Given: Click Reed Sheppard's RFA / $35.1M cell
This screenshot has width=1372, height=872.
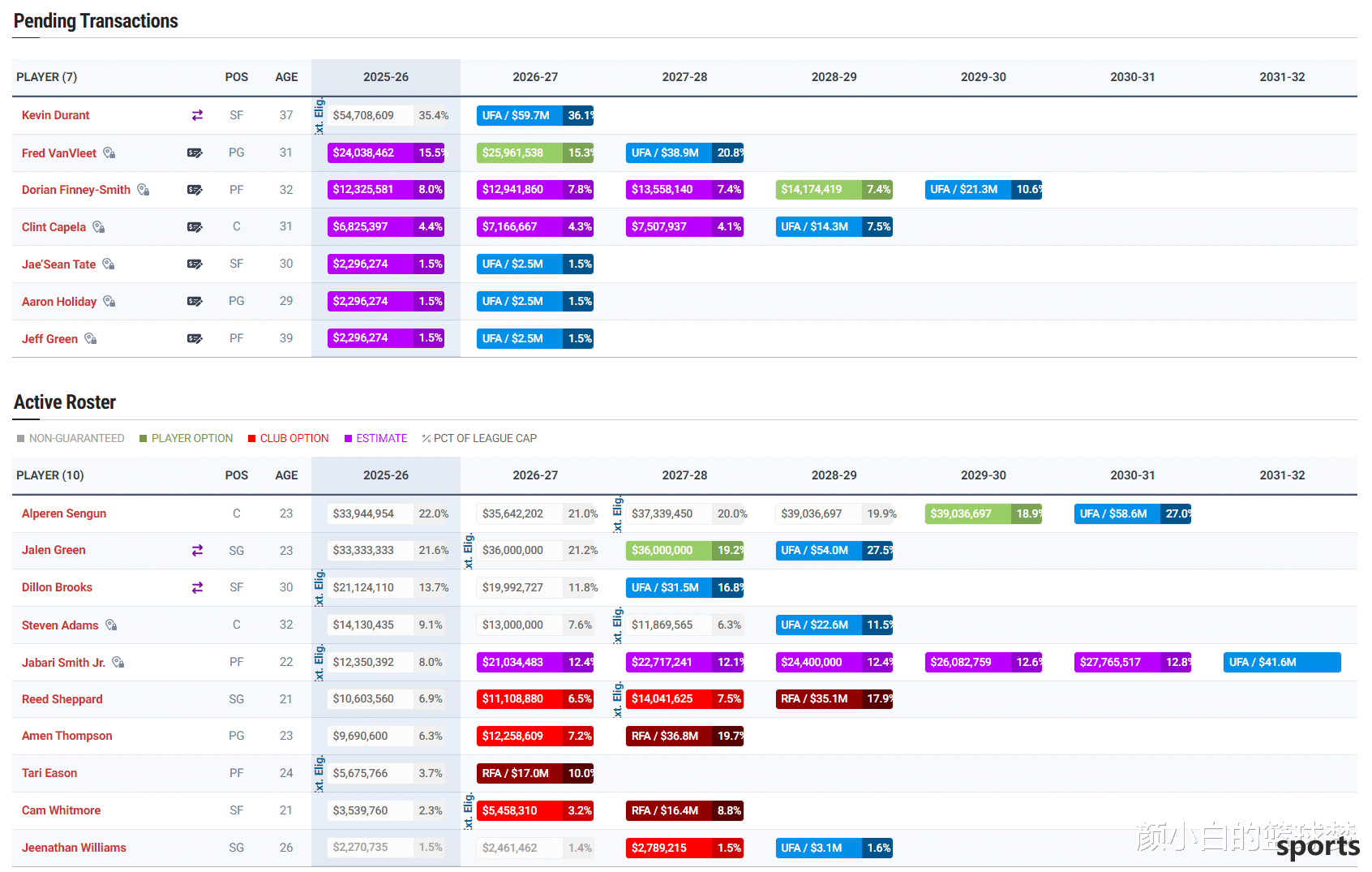Looking at the screenshot, I should coord(834,699).
